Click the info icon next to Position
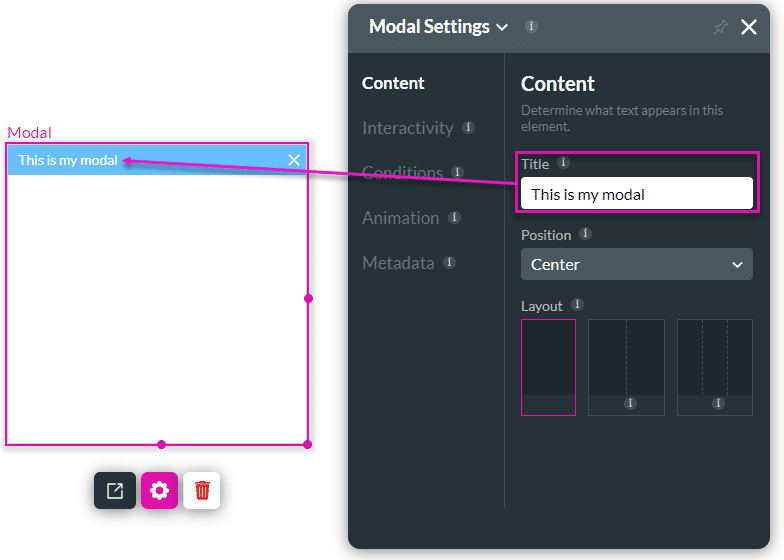 tap(585, 234)
